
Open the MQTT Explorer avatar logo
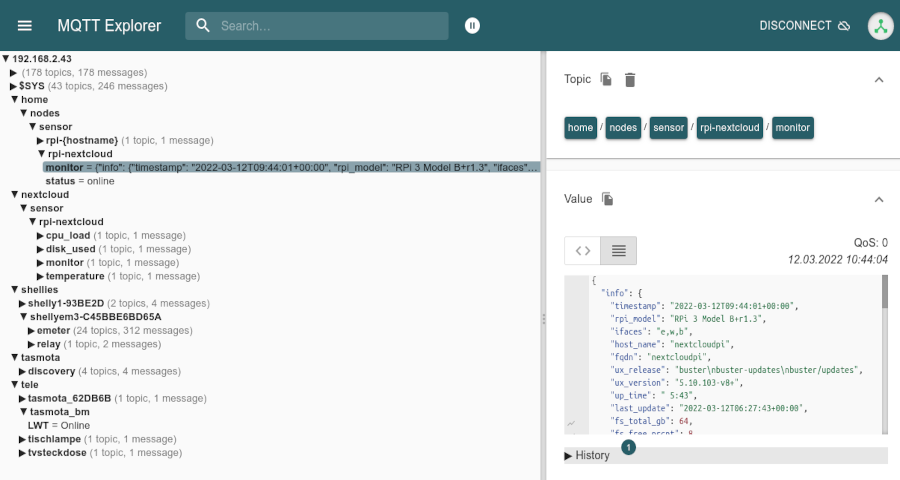(880, 26)
